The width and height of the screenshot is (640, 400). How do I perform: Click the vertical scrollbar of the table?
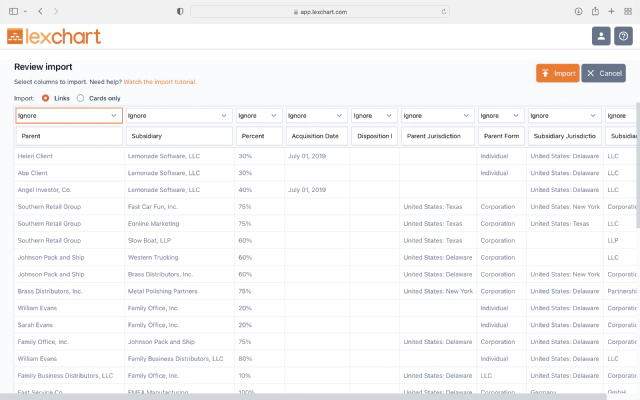coord(638,165)
